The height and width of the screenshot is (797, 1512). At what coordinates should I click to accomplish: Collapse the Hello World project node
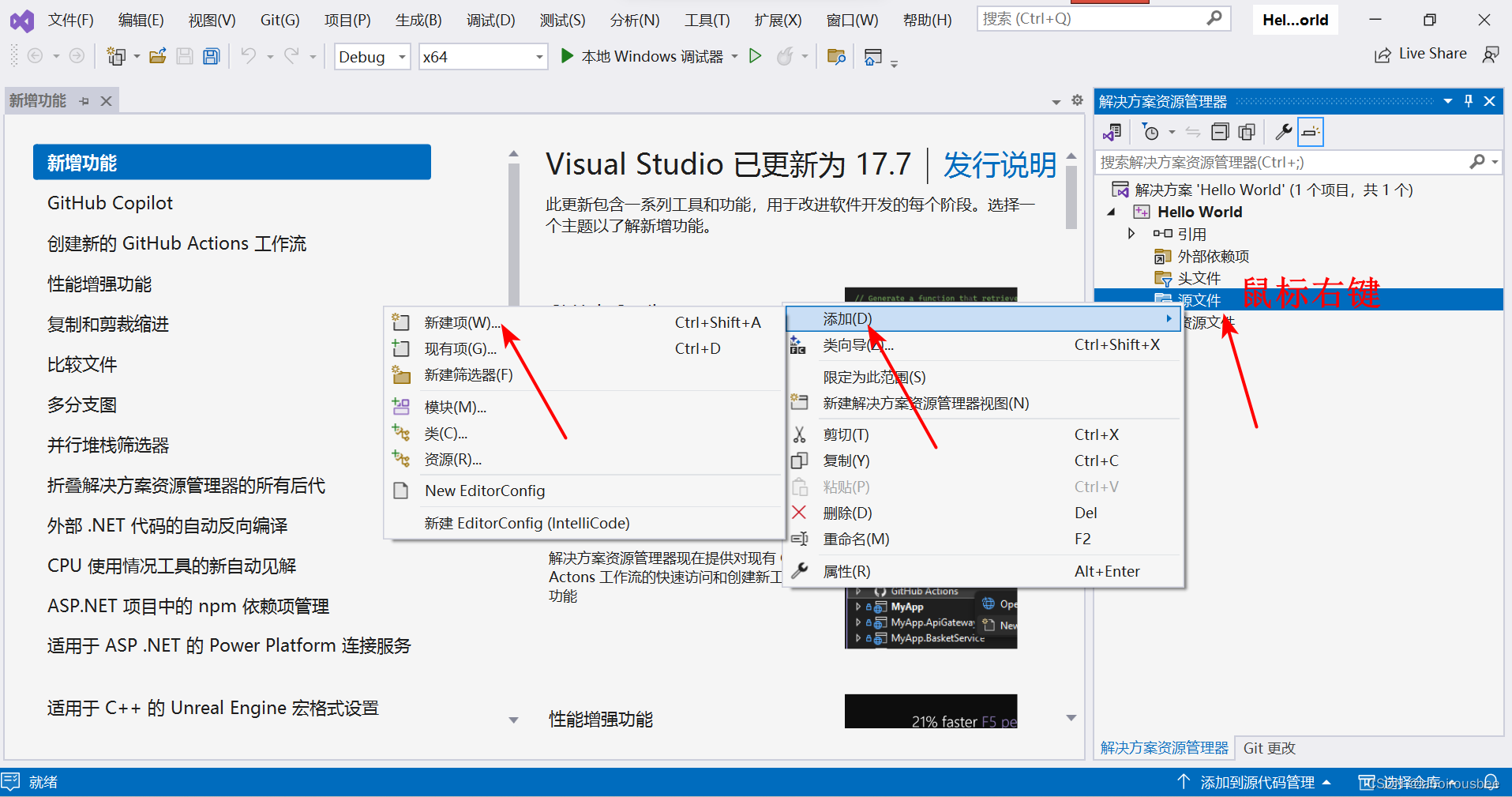[1112, 212]
